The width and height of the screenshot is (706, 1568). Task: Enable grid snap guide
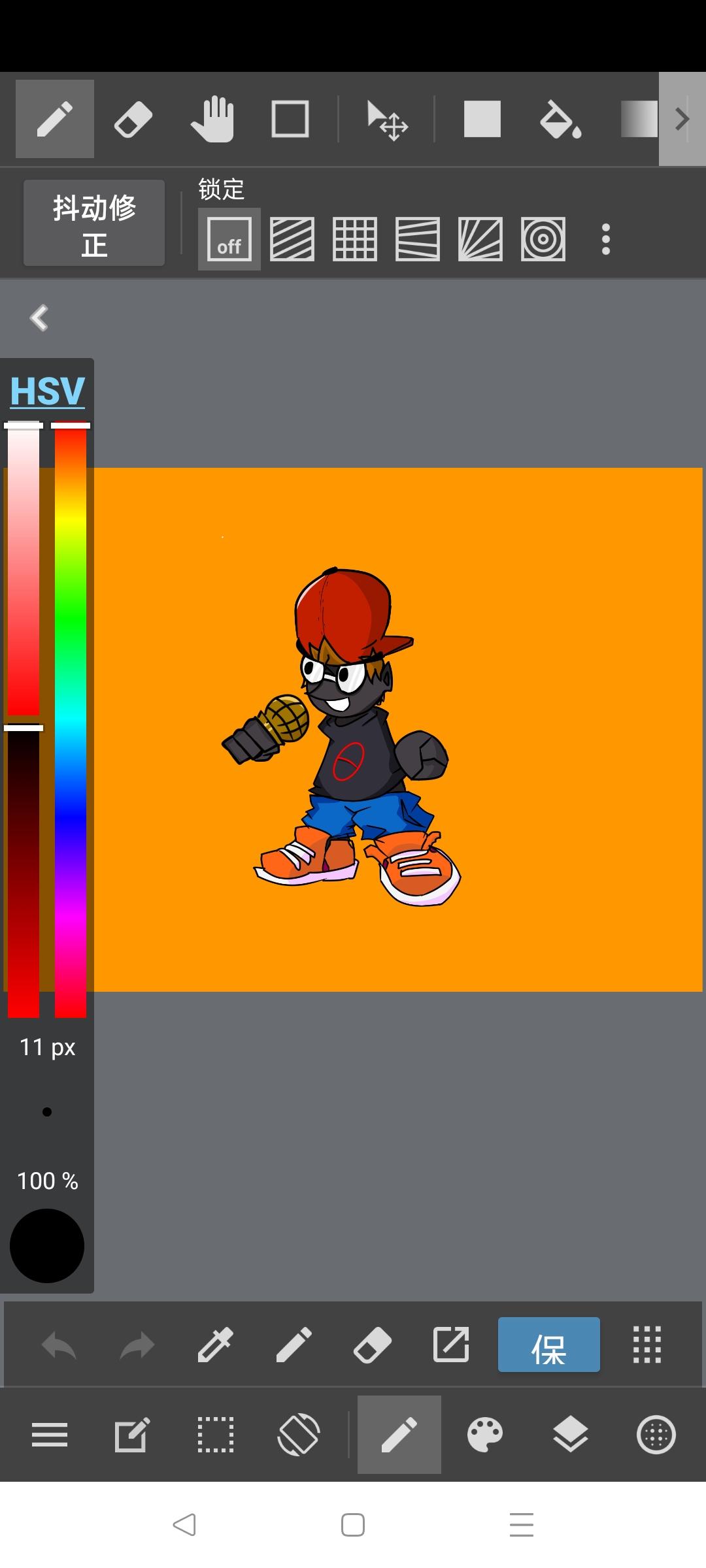tap(355, 239)
